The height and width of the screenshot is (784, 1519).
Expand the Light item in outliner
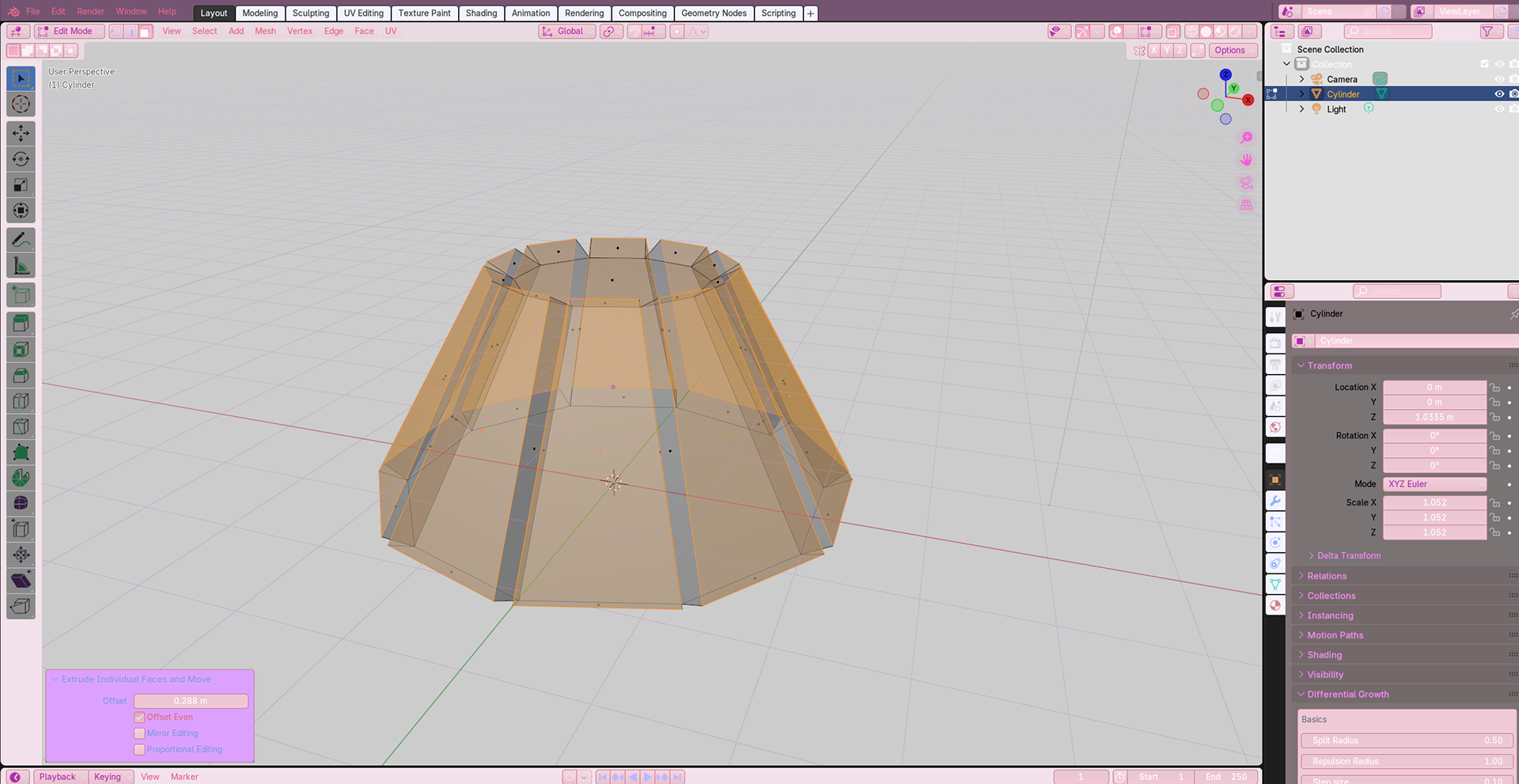tap(1301, 109)
